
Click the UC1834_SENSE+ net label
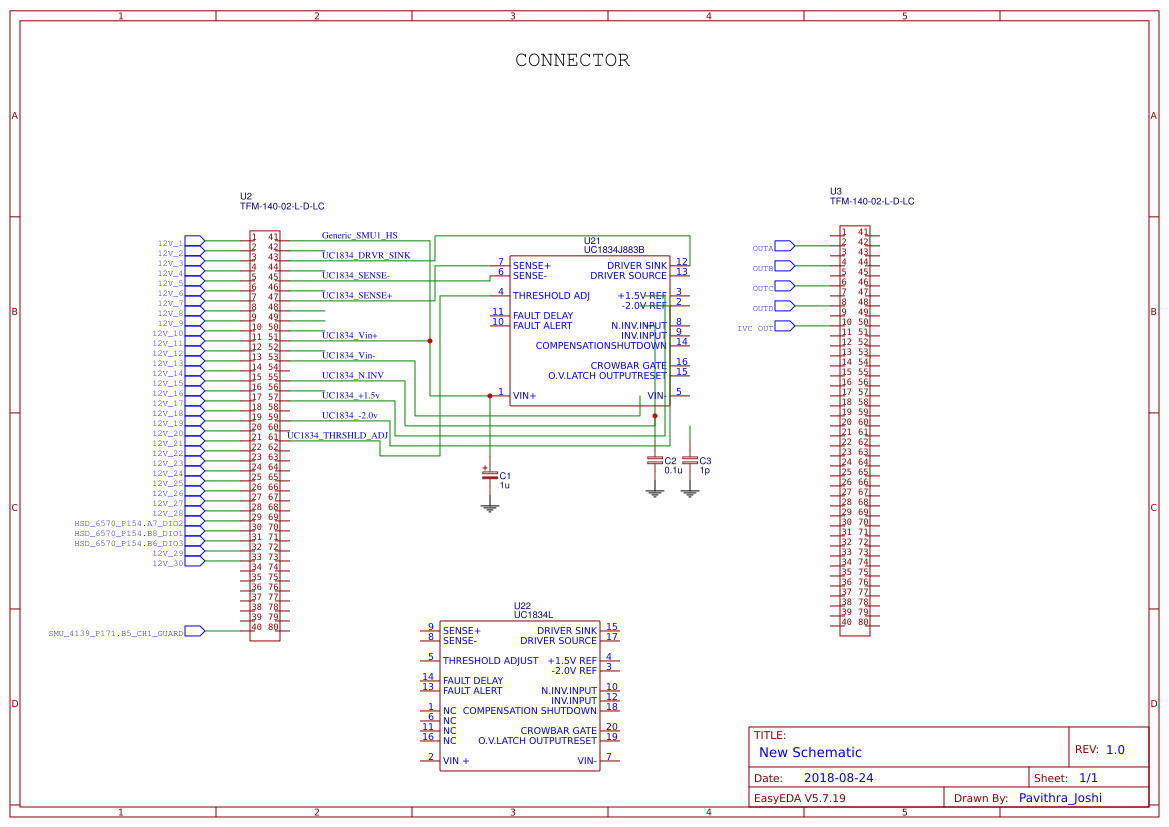(356, 295)
